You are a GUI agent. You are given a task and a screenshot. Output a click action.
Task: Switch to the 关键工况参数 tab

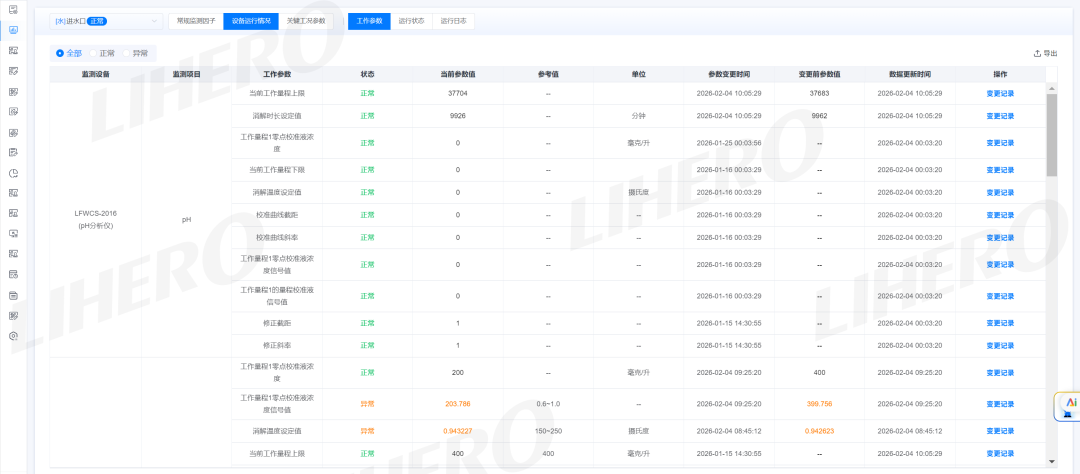pos(306,20)
